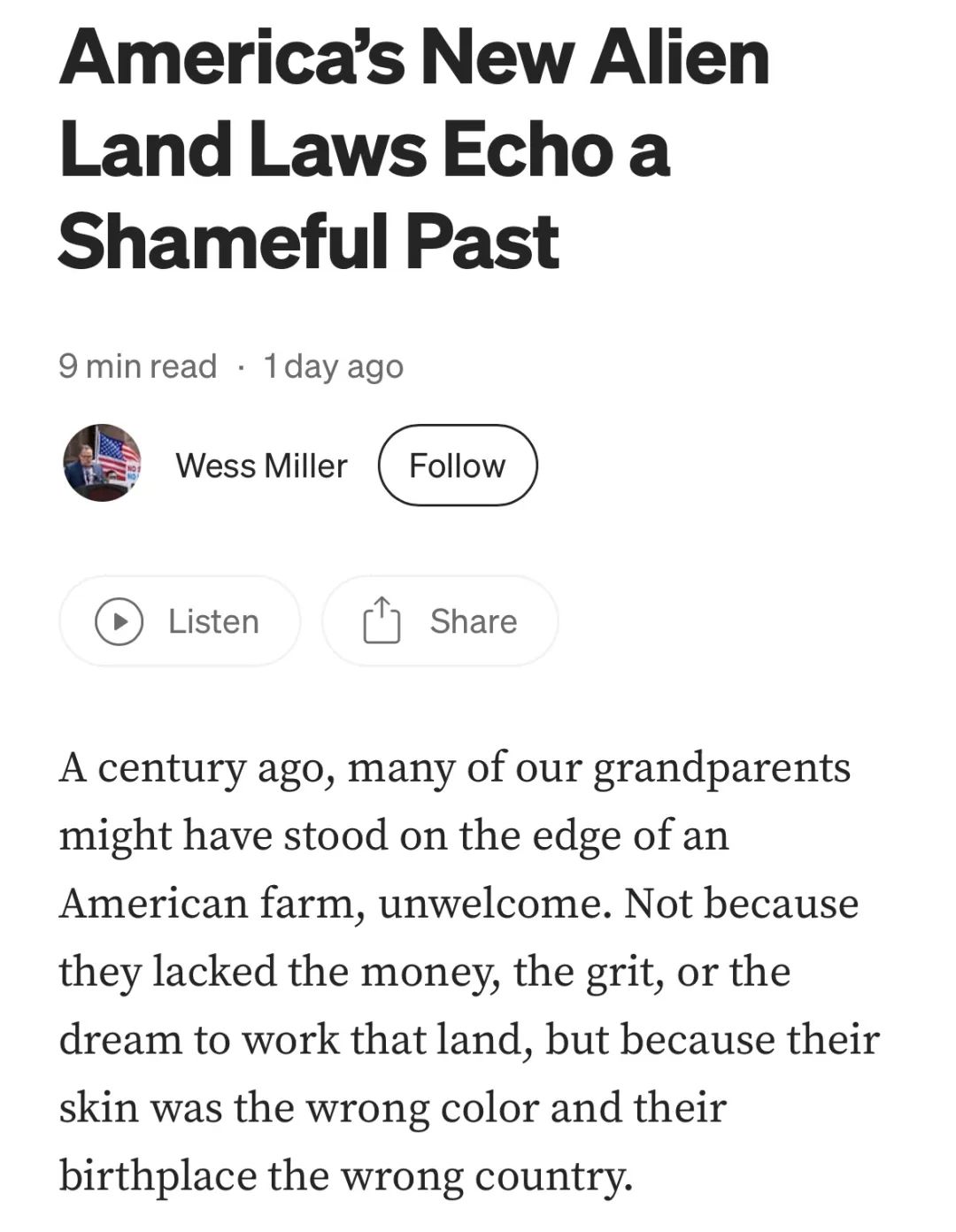Viewport: 956px width, 1232px height.
Task: Click the dot separator between read time and date
Action: (241, 366)
